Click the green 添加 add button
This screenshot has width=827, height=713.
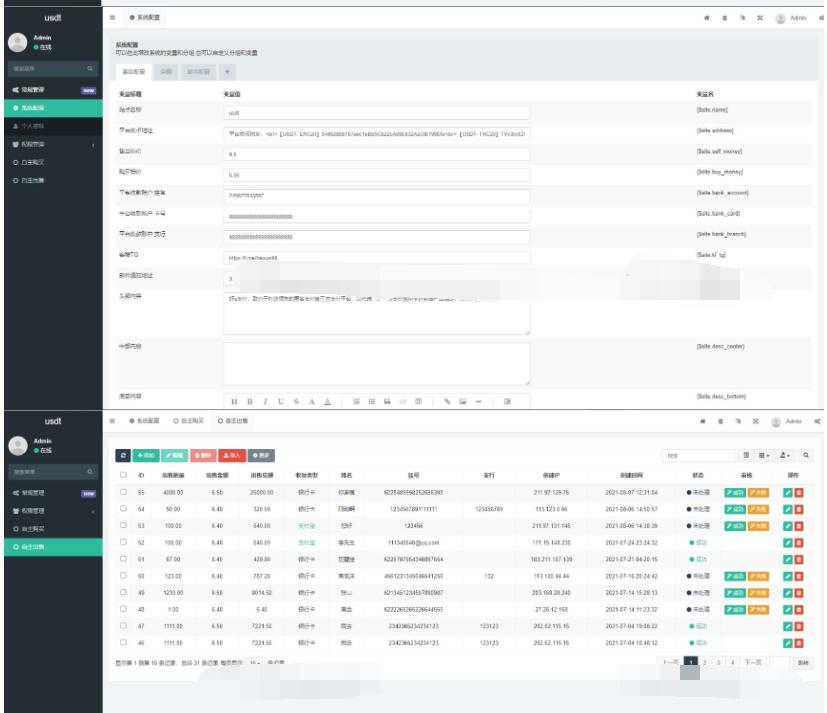(x=146, y=455)
